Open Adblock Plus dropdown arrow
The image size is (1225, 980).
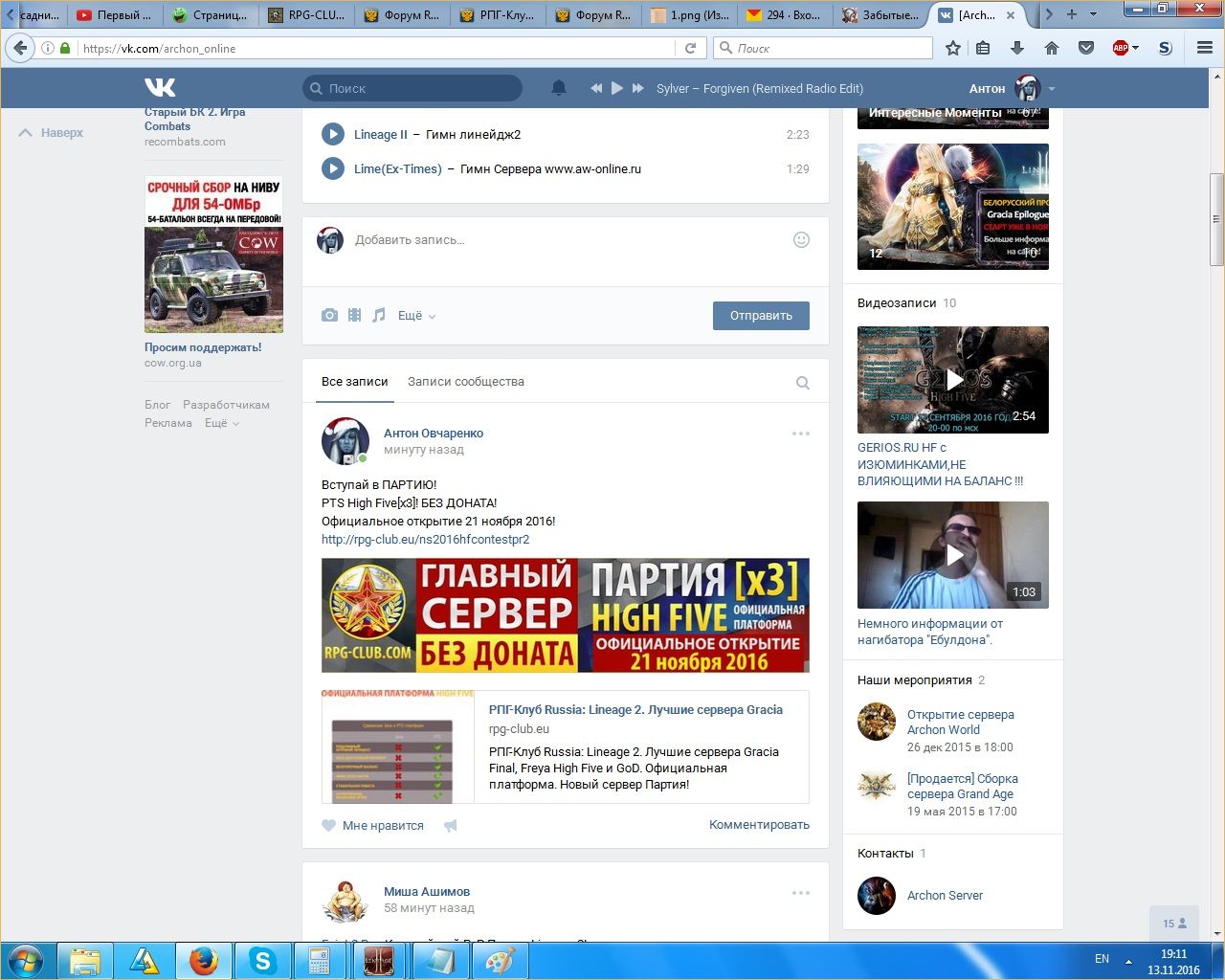coord(1136,48)
